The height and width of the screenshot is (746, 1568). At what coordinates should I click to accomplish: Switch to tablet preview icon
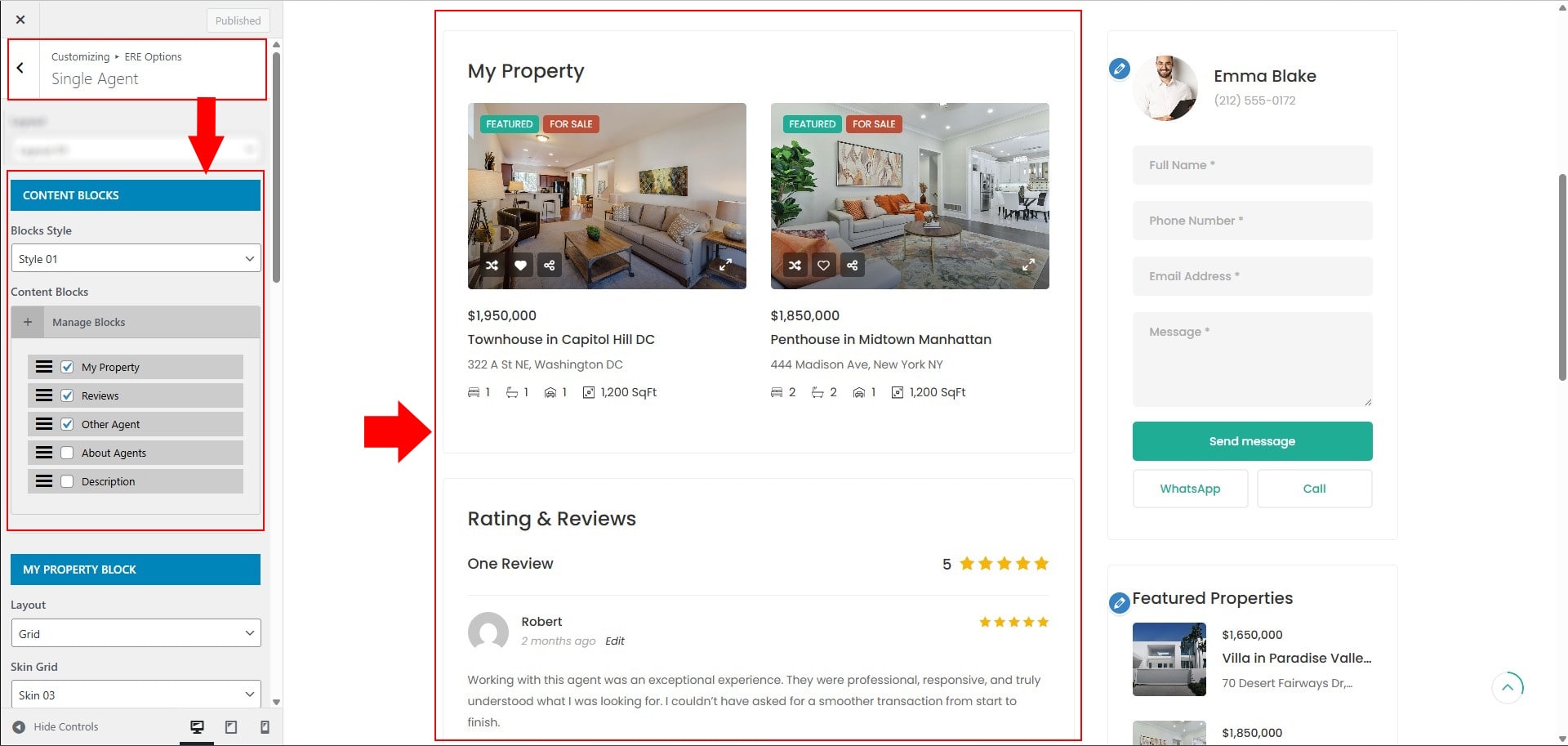coord(231,727)
